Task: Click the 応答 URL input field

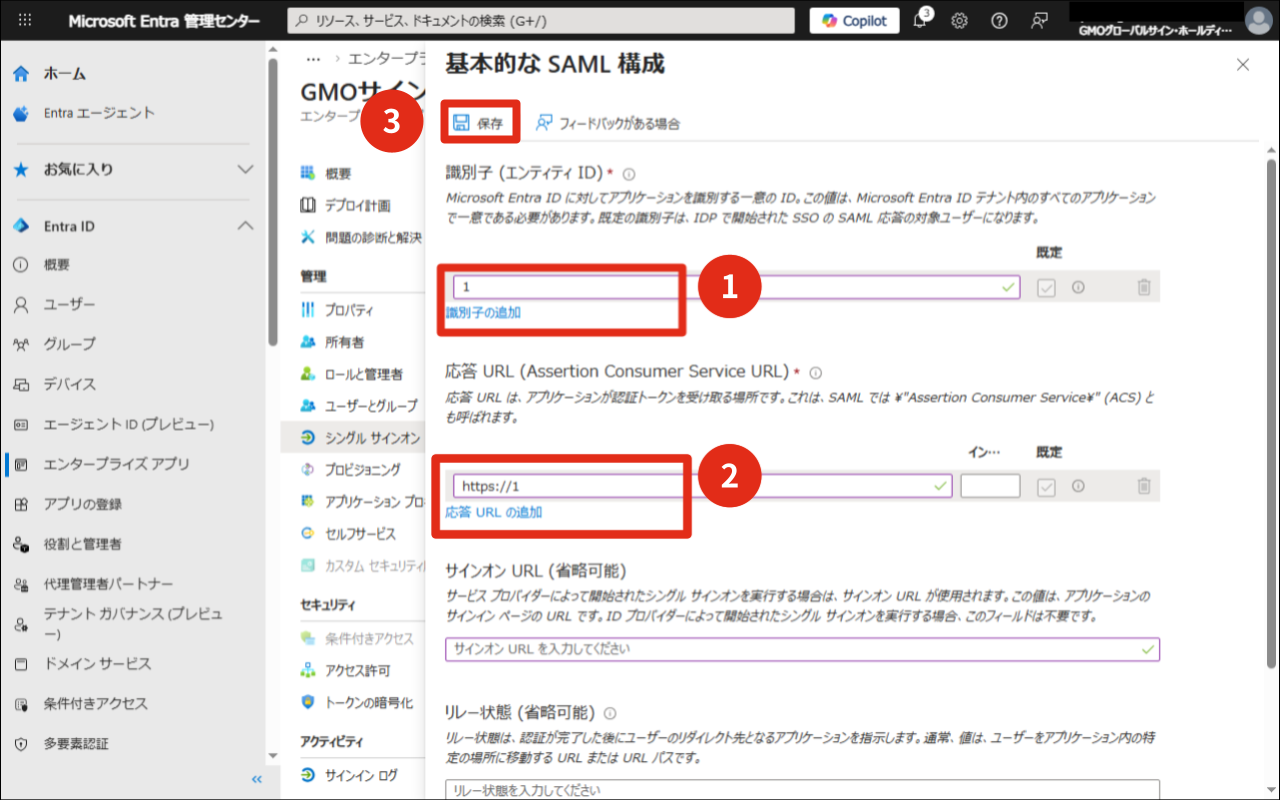Action: click(702, 486)
